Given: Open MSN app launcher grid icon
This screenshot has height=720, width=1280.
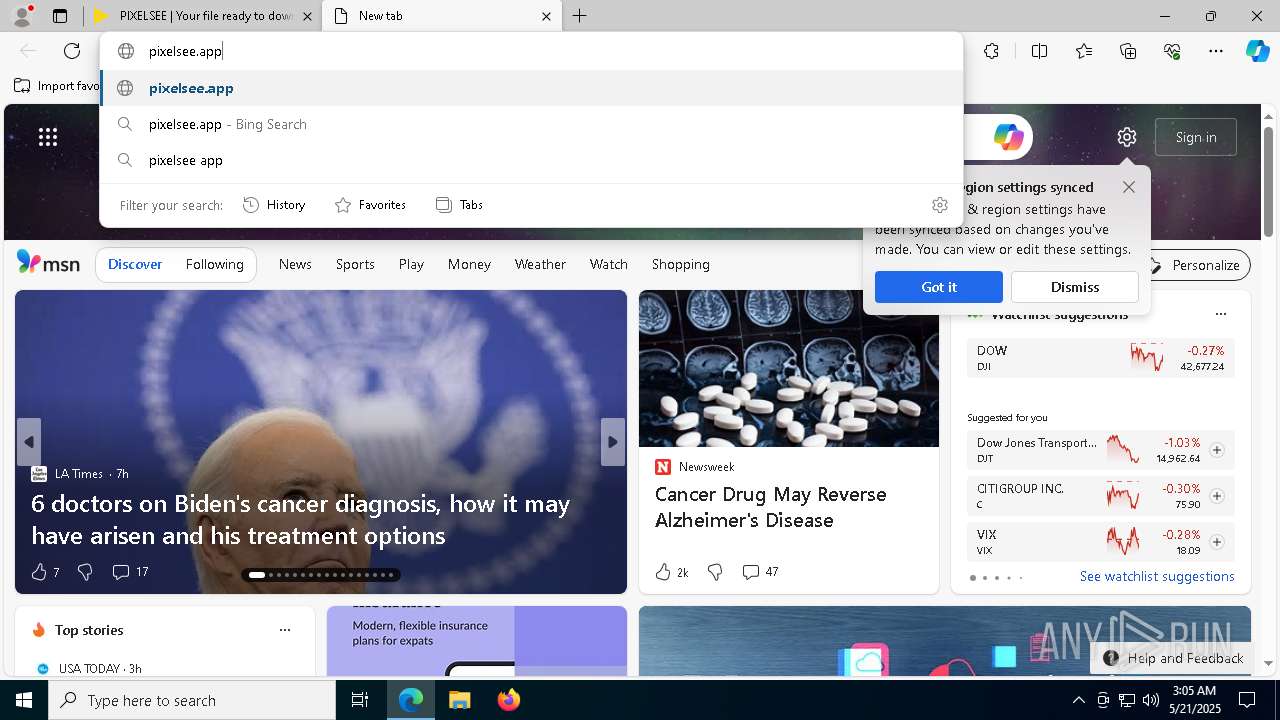Looking at the screenshot, I should click(x=48, y=137).
